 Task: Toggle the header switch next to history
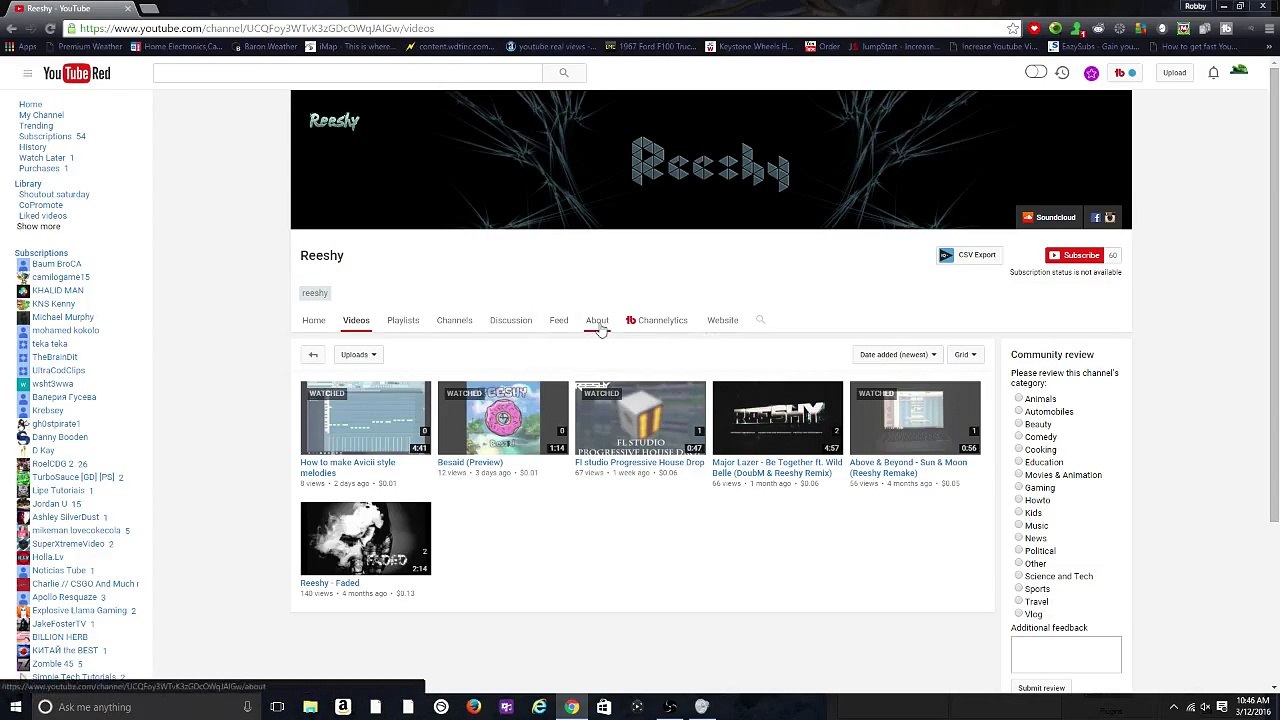coord(1035,72)
